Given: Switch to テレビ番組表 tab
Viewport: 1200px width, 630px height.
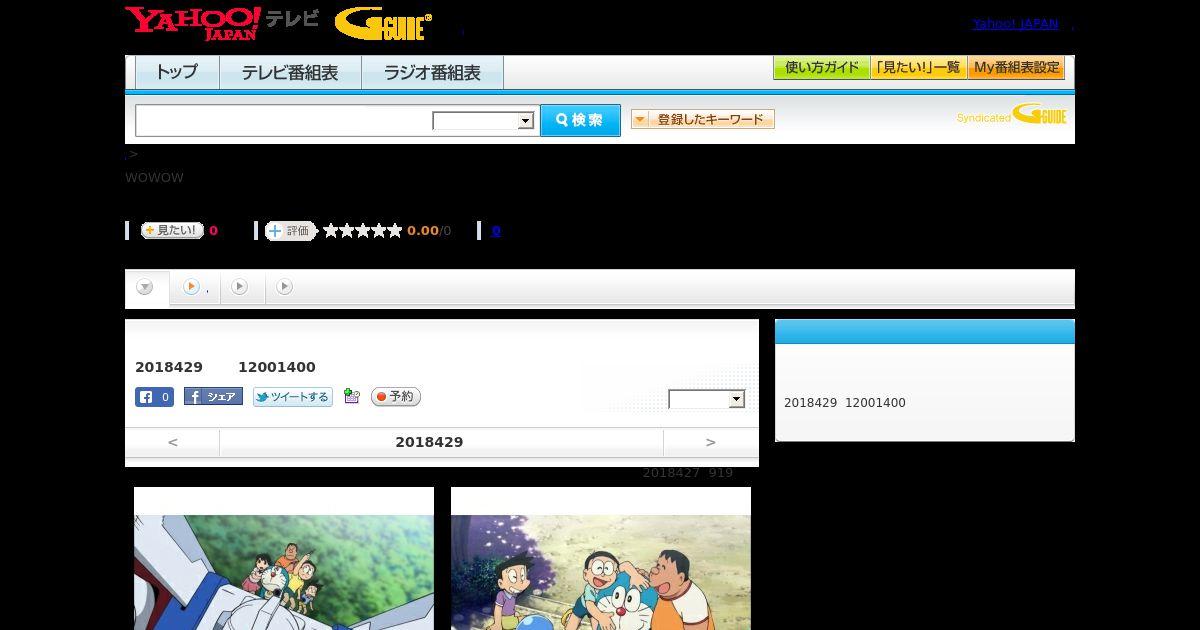Looking at the screenshot, I should point(290,72).
